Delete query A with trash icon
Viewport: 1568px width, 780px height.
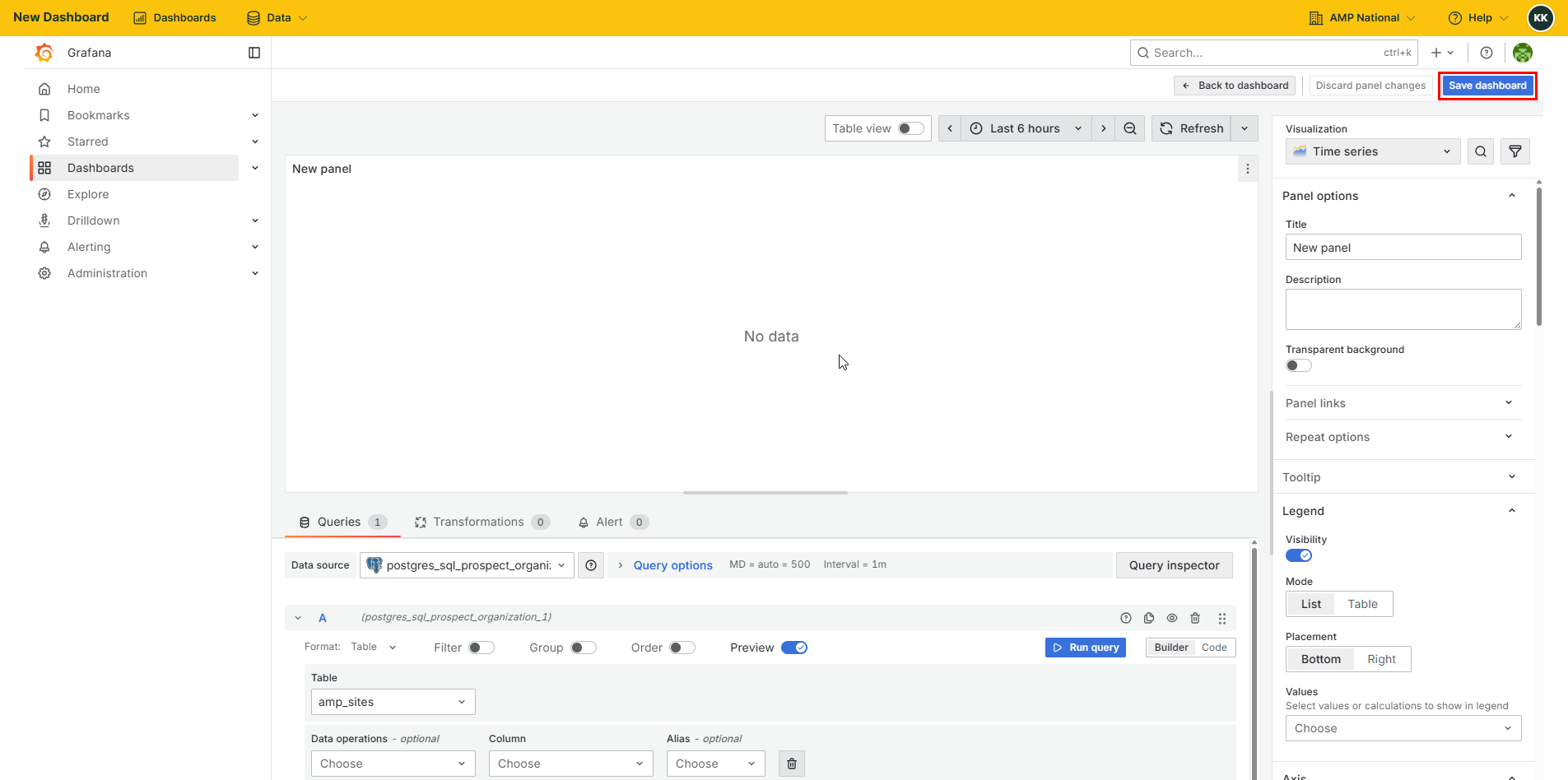1195,618
